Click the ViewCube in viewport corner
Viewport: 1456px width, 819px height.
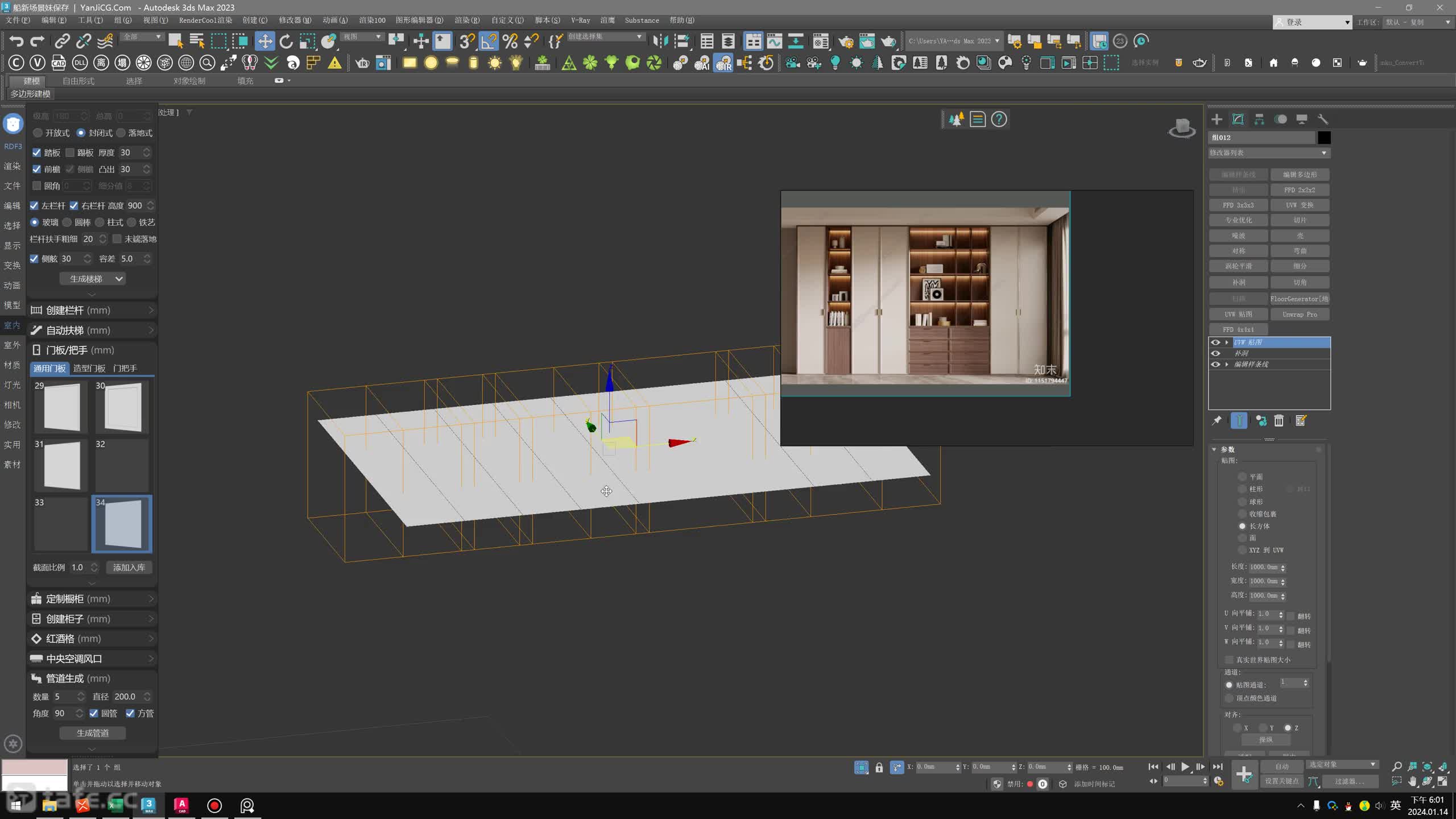coord(1182,127)
